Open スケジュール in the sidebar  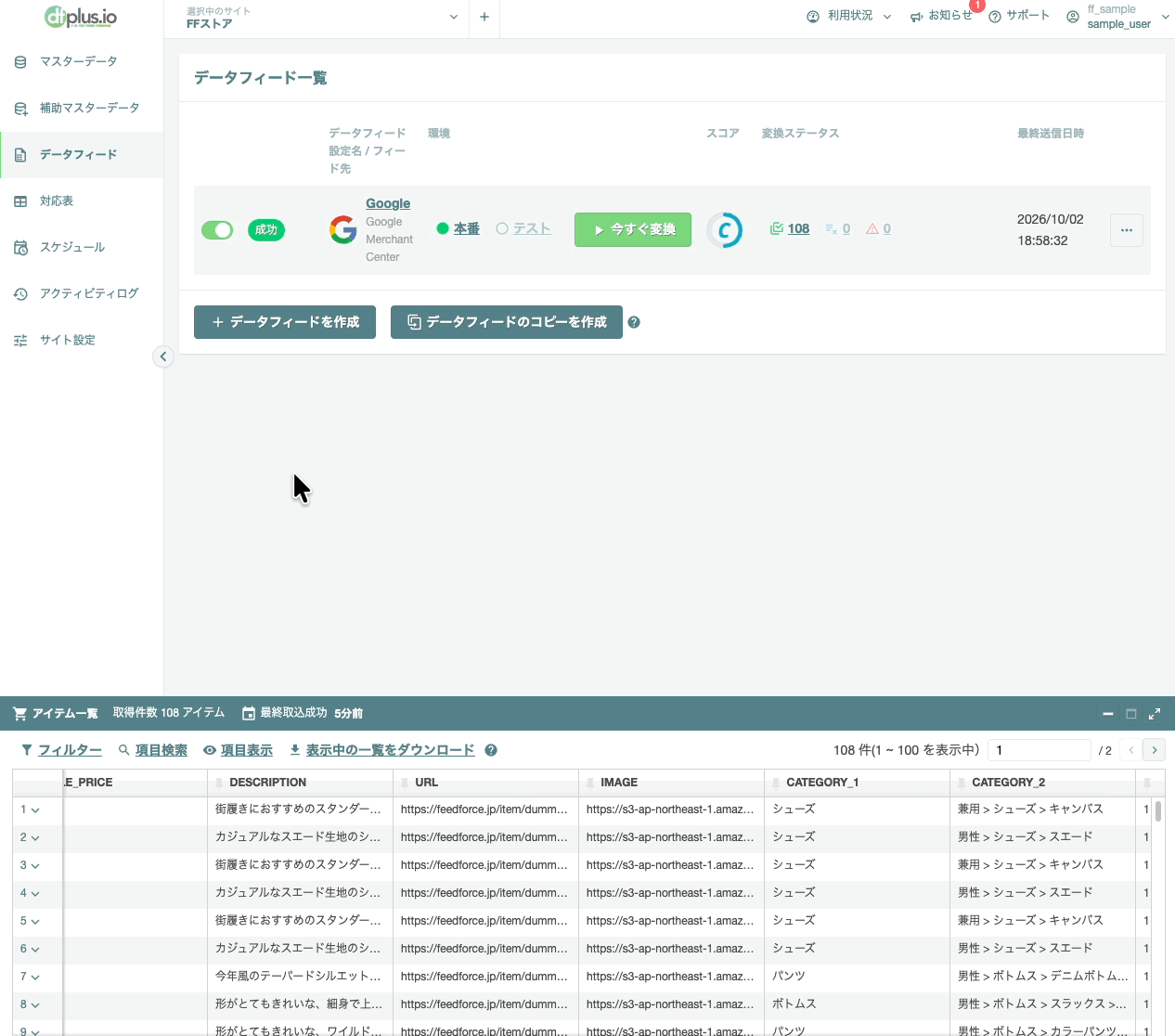tap(82, 247)
